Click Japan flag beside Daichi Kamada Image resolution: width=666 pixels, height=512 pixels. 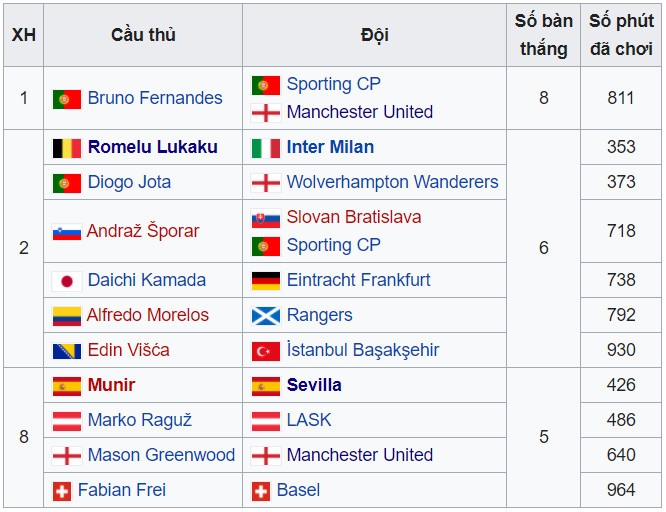[x=67, y=281]
